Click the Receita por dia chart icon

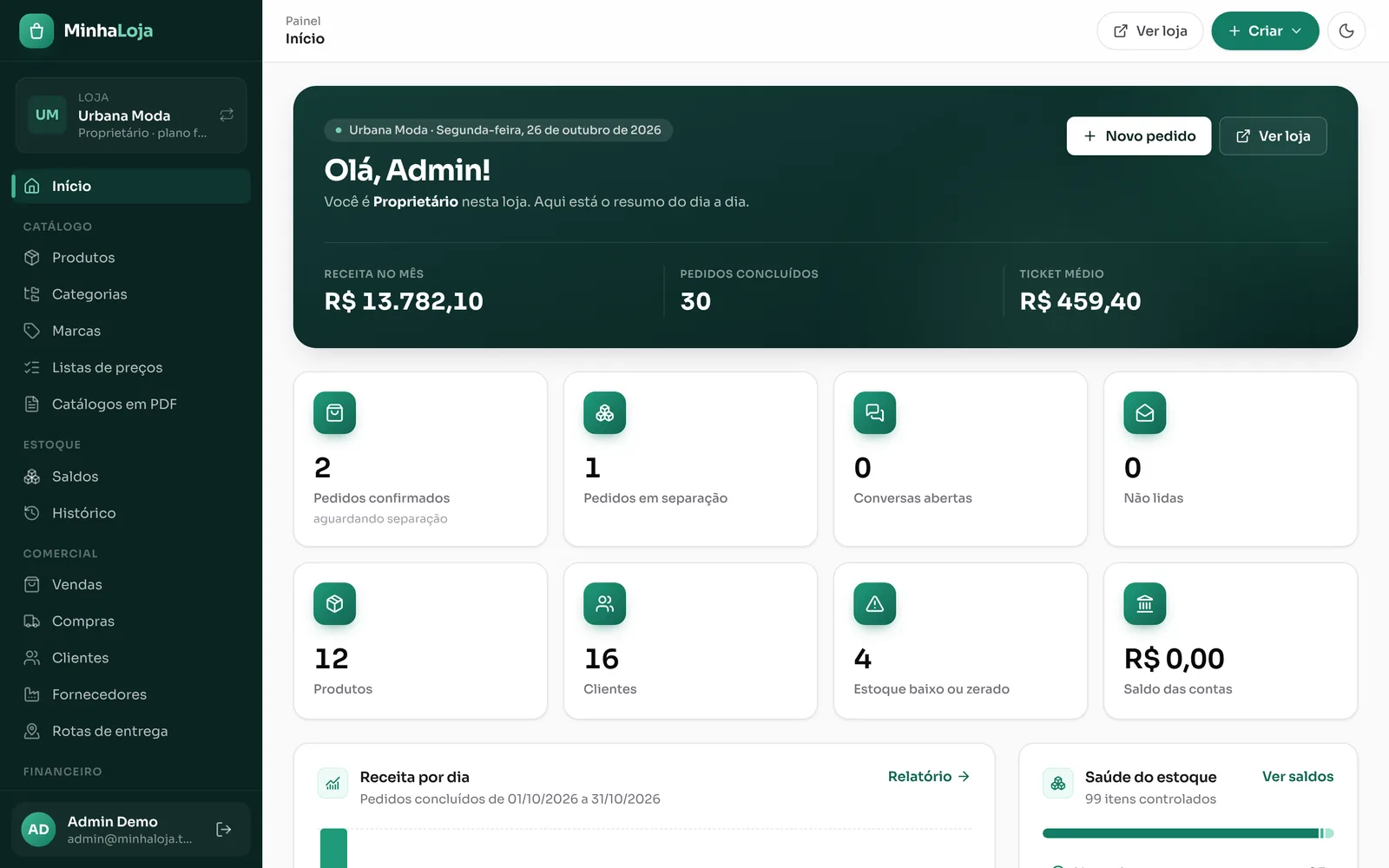coord(332,784)
